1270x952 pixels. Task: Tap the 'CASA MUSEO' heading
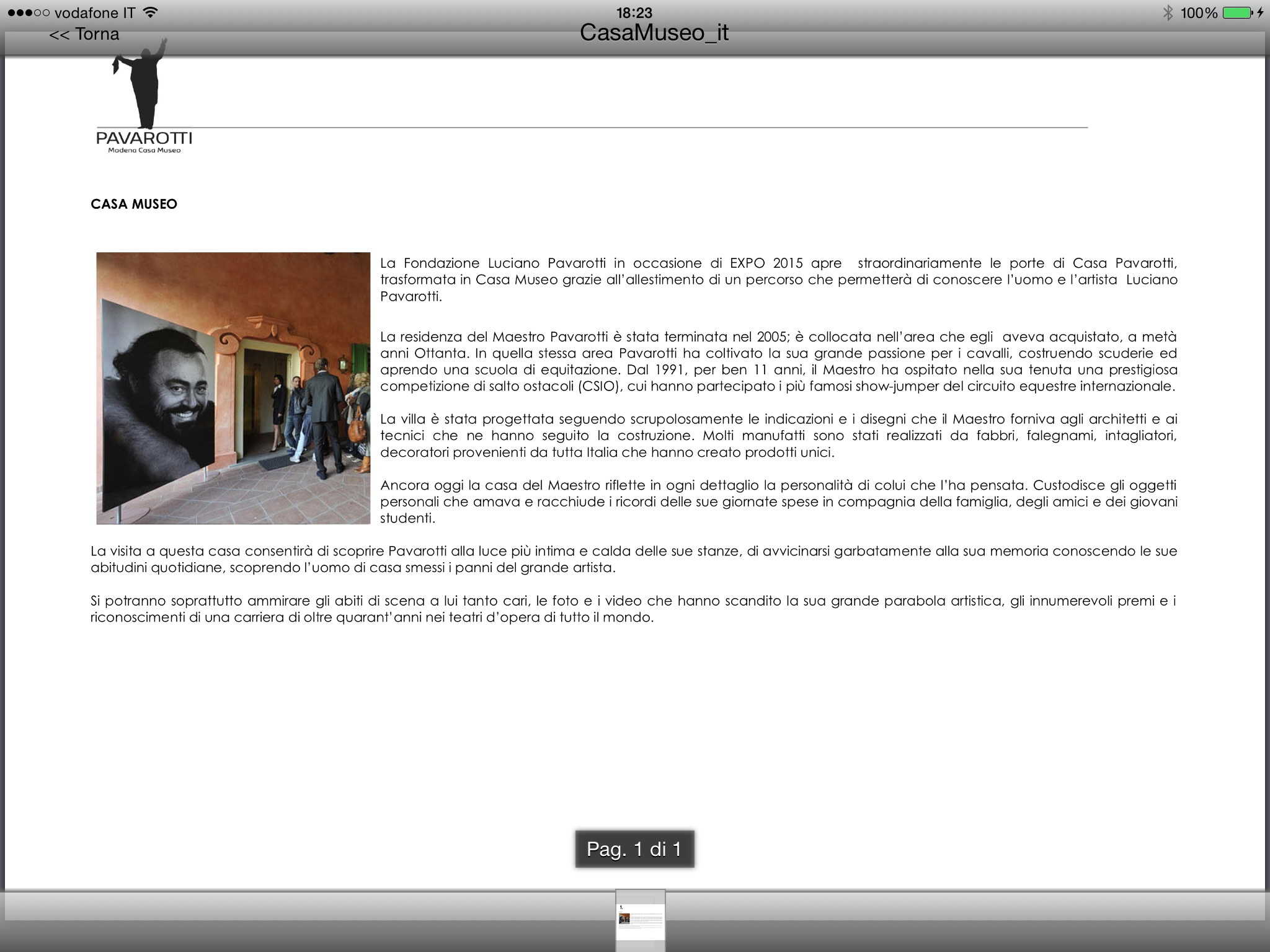[x=134, y=204]
